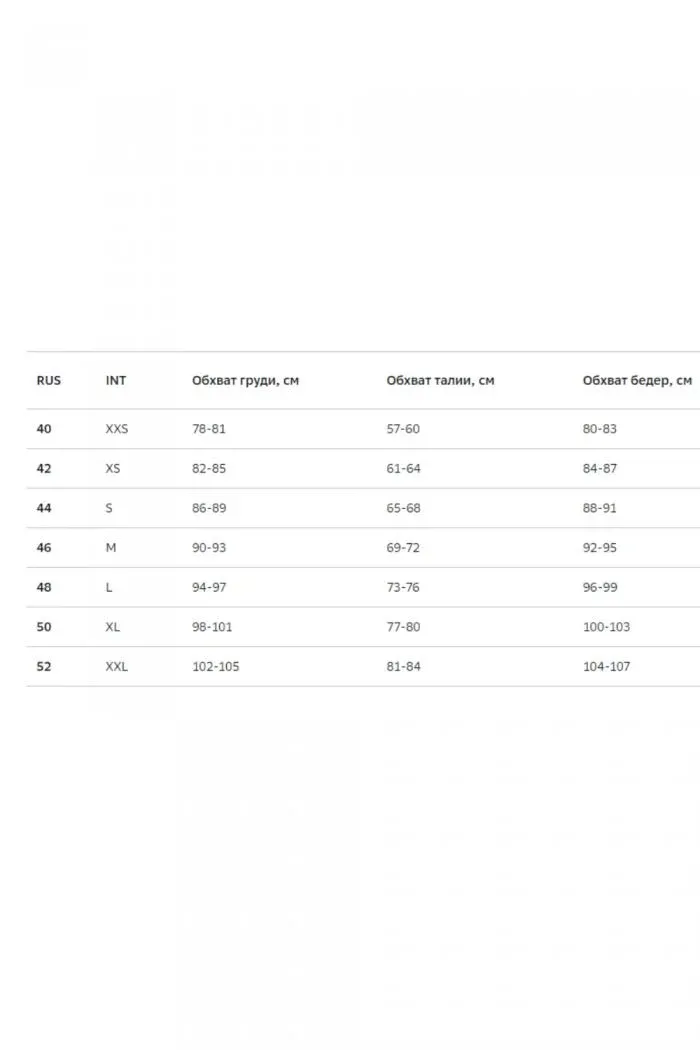Click chest value 98-101
The width and height of the screenshot is (700, 1050).
(212, 627)
